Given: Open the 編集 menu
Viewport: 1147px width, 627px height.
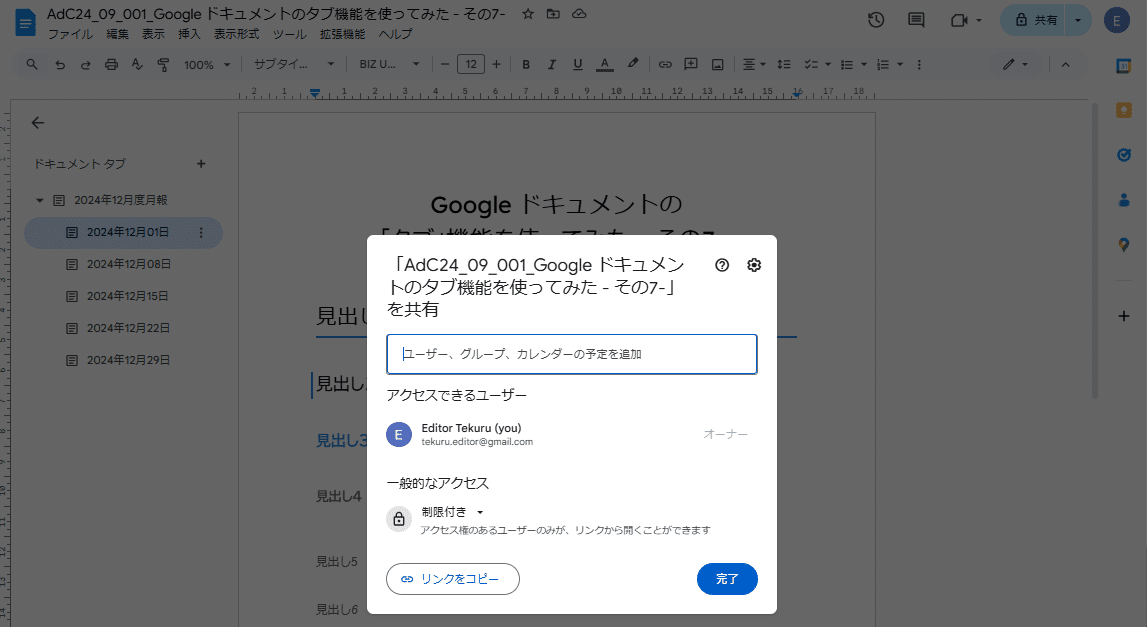Looking at the screenshot, I should (x=117, y=34).
